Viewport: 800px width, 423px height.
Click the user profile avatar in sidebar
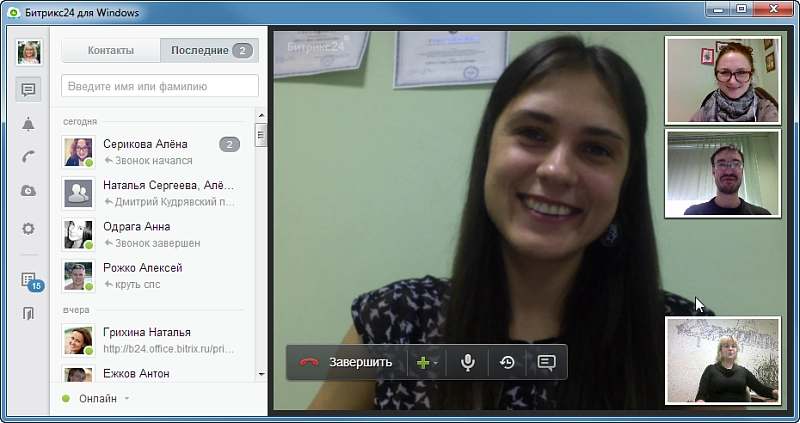coord(29,53)
